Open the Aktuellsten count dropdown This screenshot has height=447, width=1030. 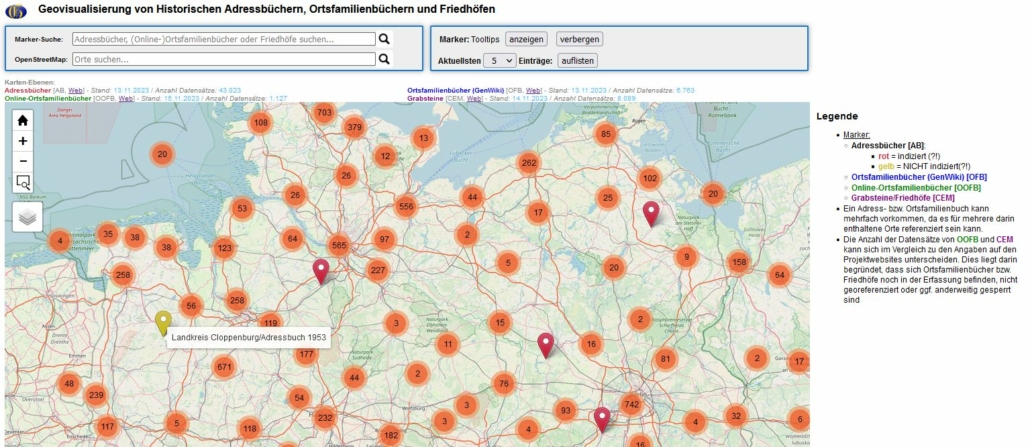tap(498, 61)
